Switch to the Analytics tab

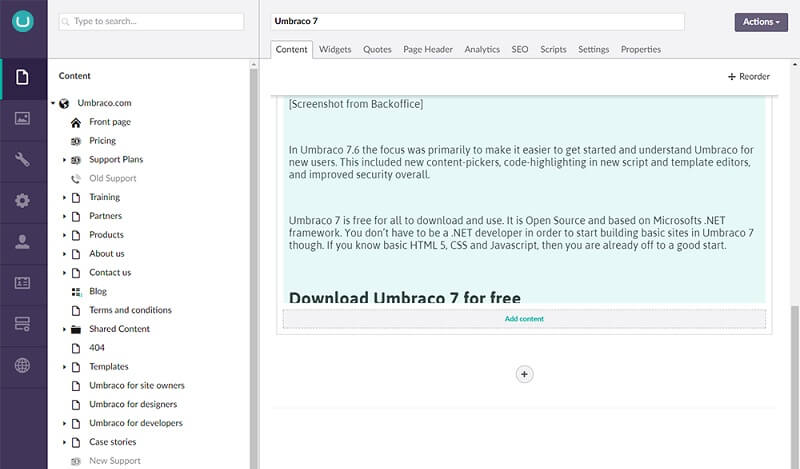coord(482,50)
